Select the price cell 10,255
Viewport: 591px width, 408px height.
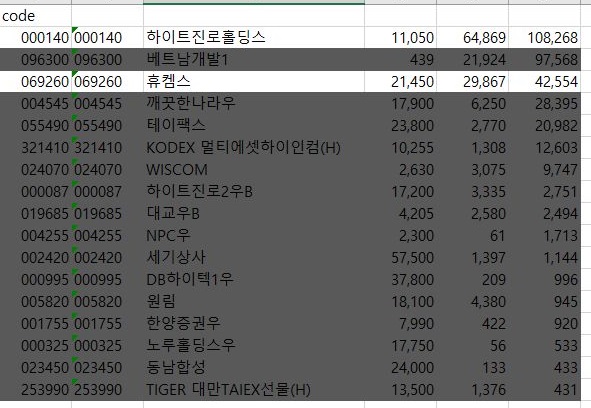(401, 147)
